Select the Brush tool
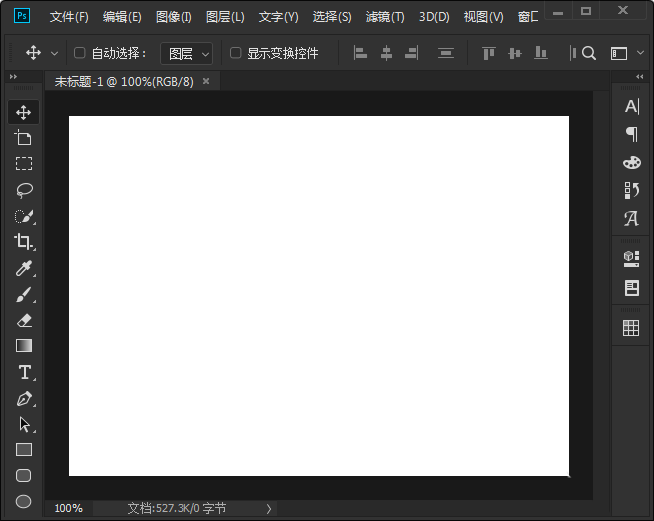 (x=24, y=294)
